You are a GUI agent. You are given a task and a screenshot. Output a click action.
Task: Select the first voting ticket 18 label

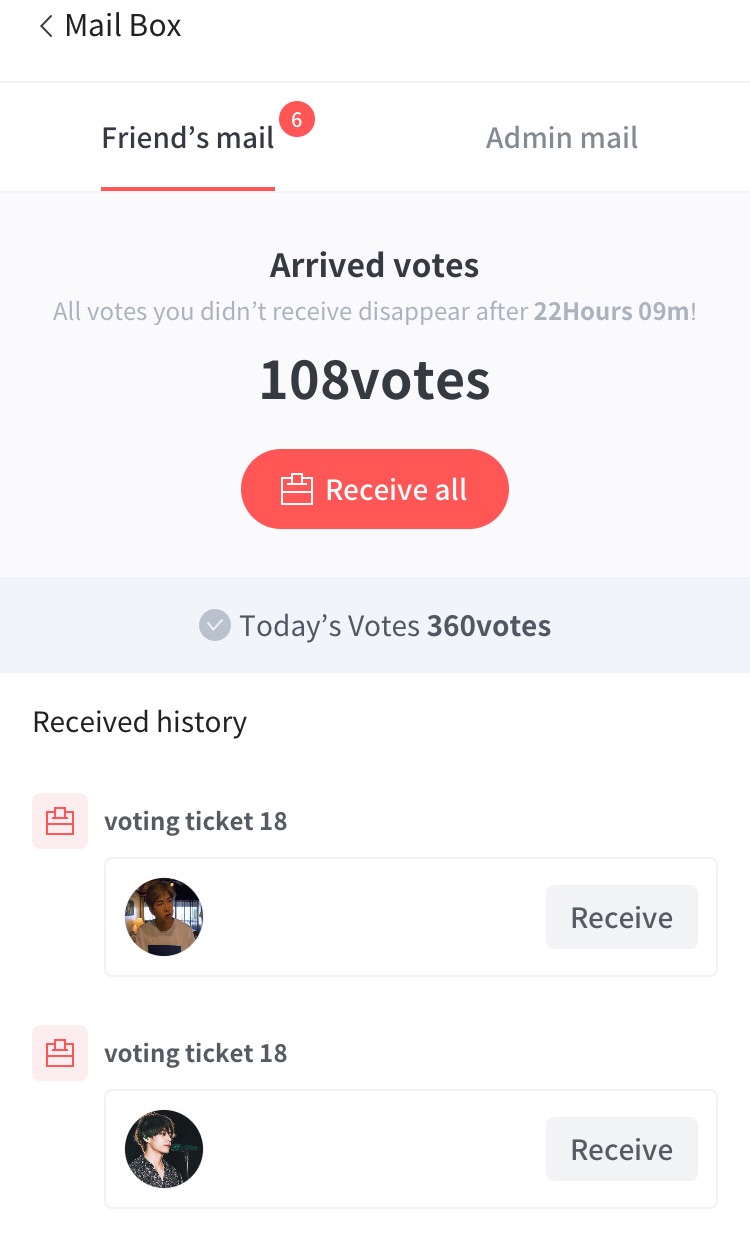pyautogui.click(x=196, y=822)
